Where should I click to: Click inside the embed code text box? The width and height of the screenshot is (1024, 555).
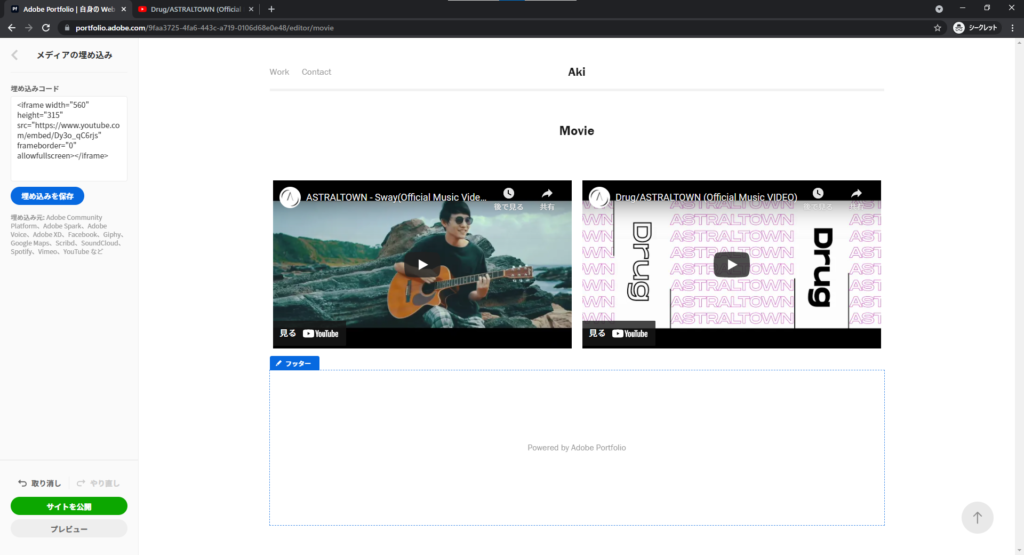coord(69,138)
